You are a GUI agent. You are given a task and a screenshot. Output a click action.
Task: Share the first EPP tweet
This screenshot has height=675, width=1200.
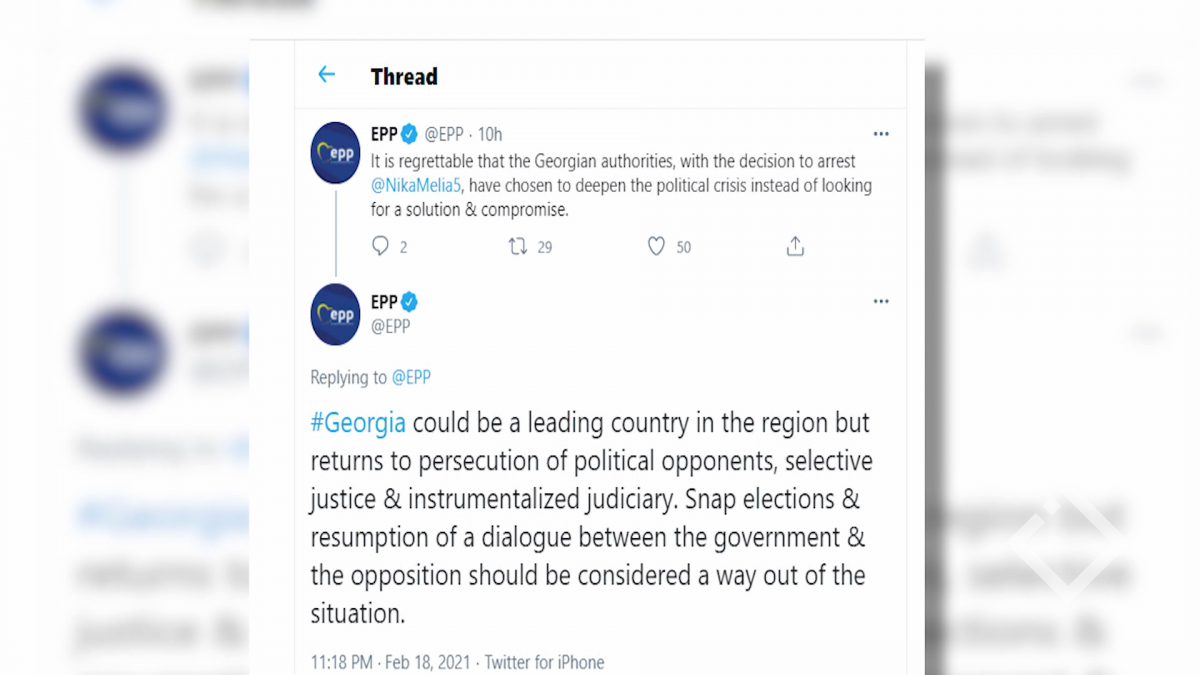795,246
